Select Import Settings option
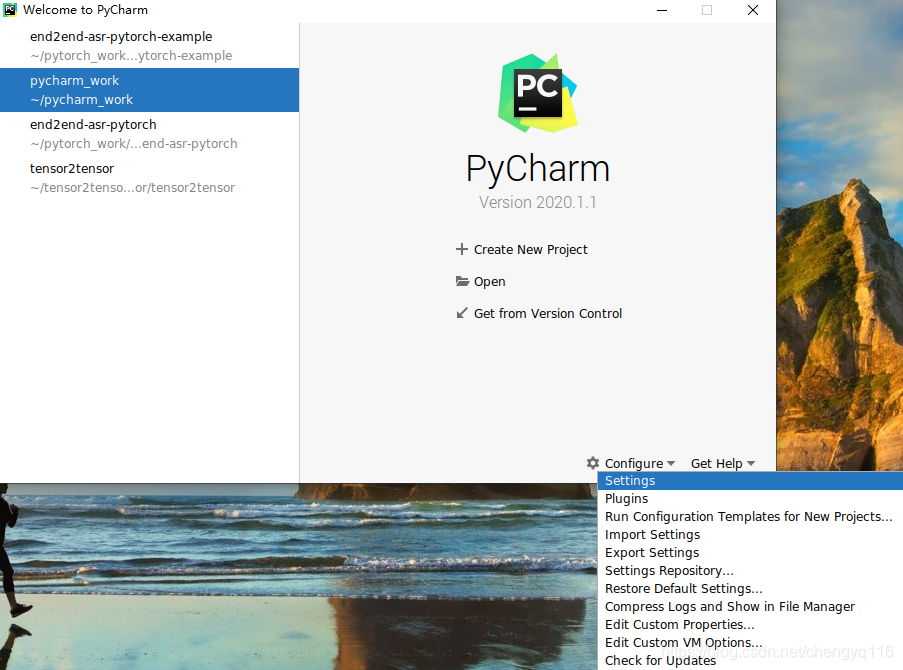 [x=750, y=535]
